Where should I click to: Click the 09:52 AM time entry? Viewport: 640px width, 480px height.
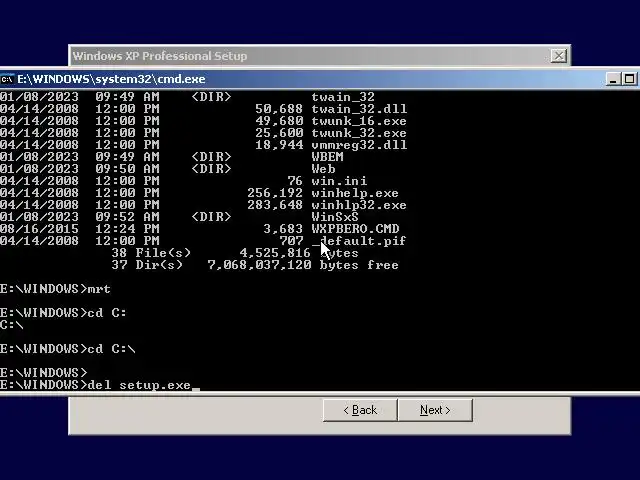pos(127,217)
